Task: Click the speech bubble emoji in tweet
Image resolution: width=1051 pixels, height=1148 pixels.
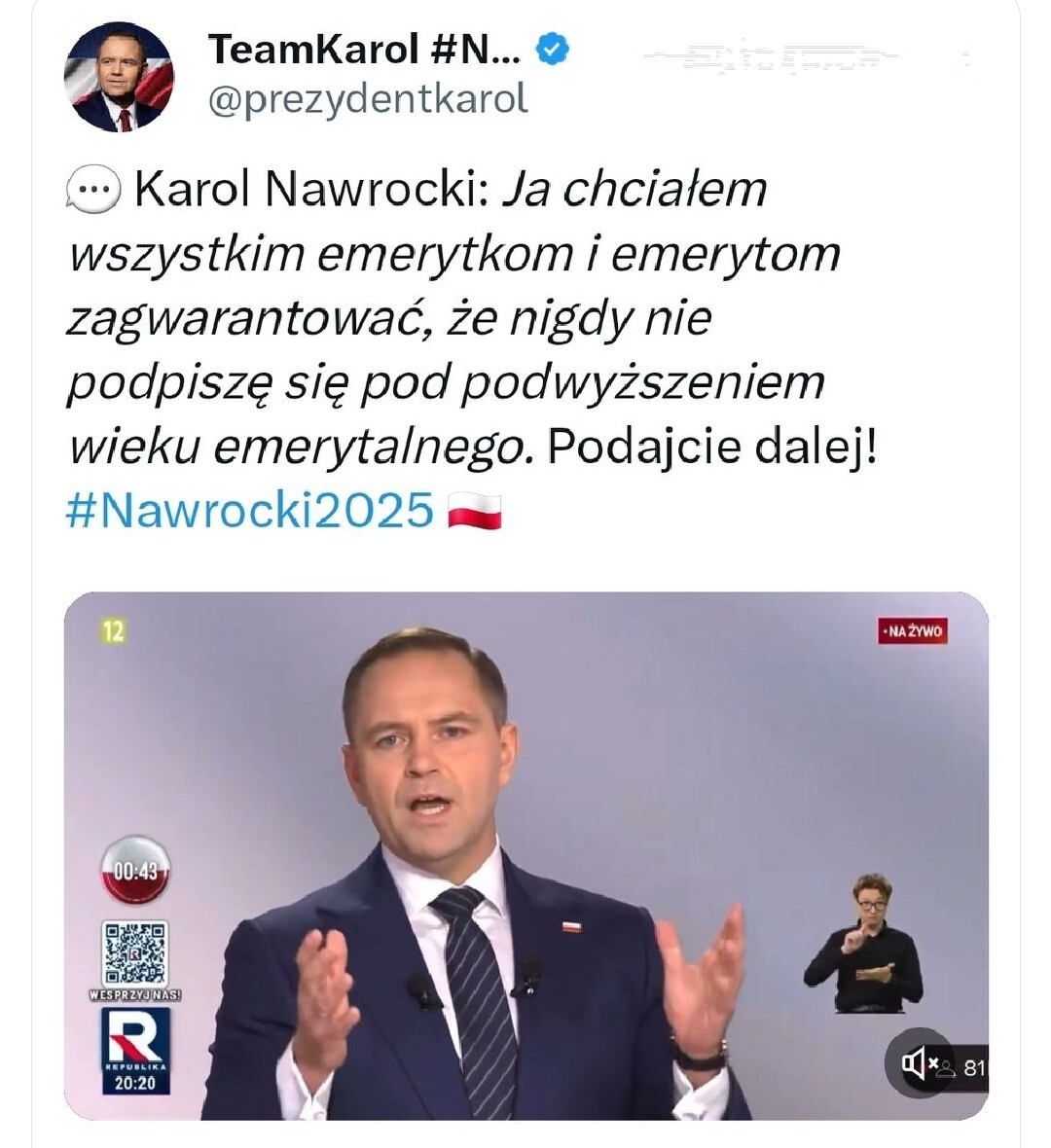Action: (x=92, y=189)
